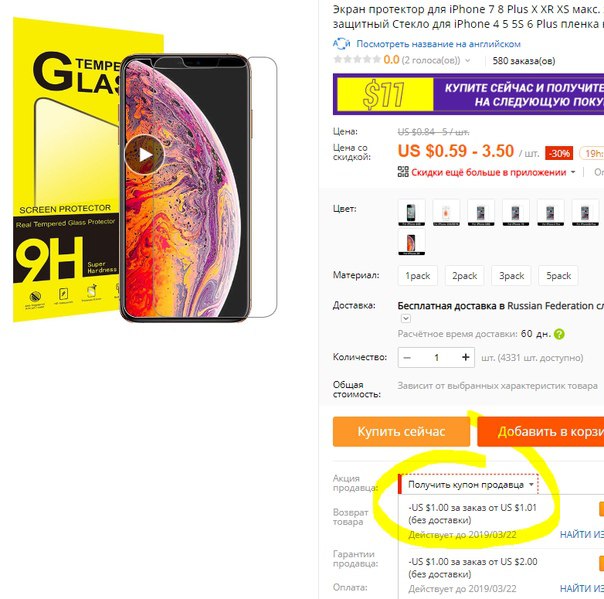Image resolution: width=604 pixels, height=599 pixels.
Task: Decrease quantity with the minus button
Action: click(x=407, y=357)
